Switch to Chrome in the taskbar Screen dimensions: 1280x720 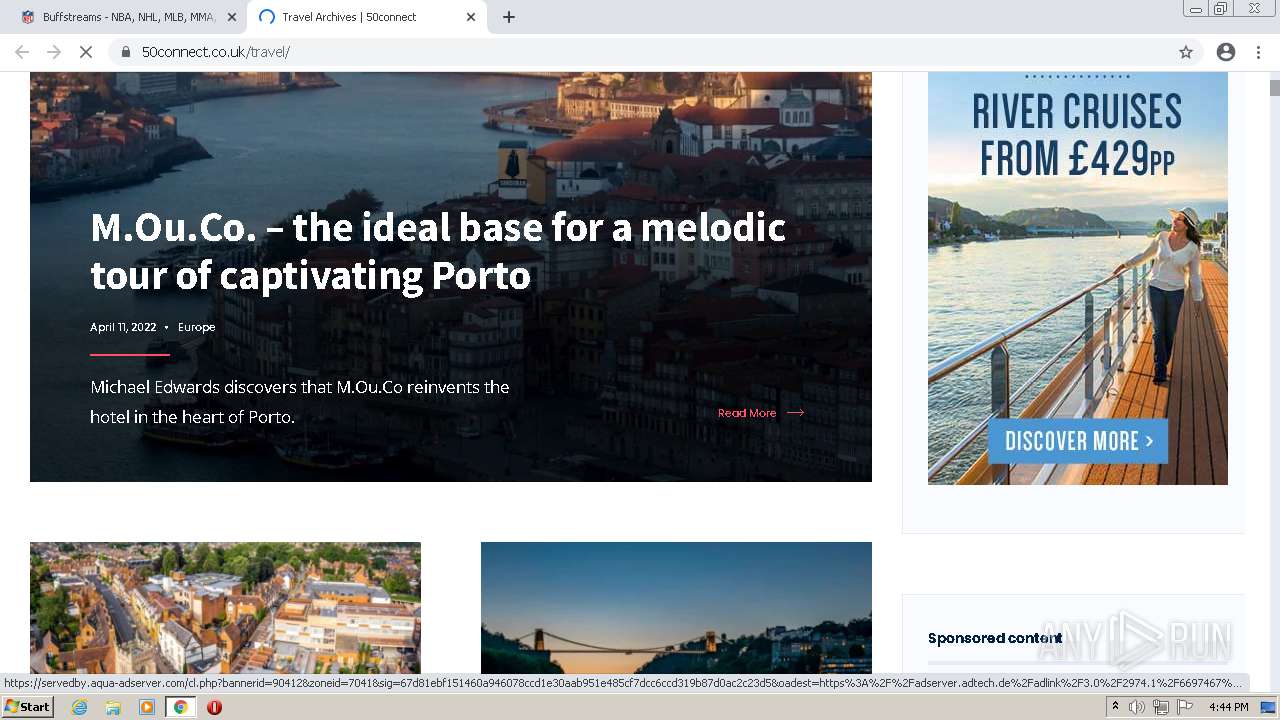click(x=181, y=707)
